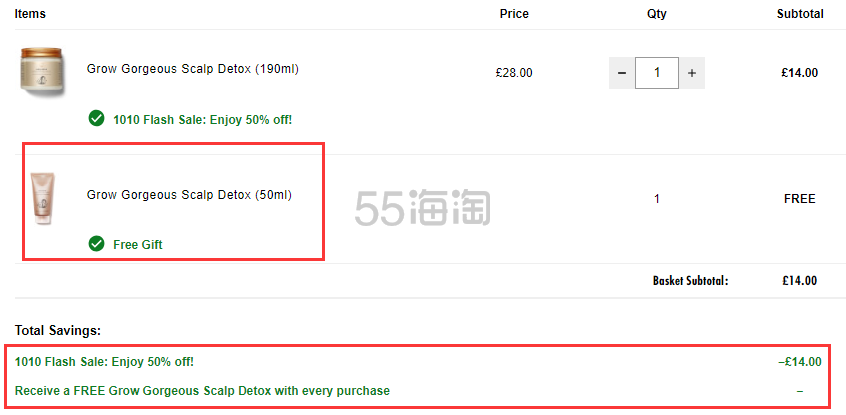846x415 pixels.
Task: Click the Basket Subtotal label
Action: [x=691, y=281]
